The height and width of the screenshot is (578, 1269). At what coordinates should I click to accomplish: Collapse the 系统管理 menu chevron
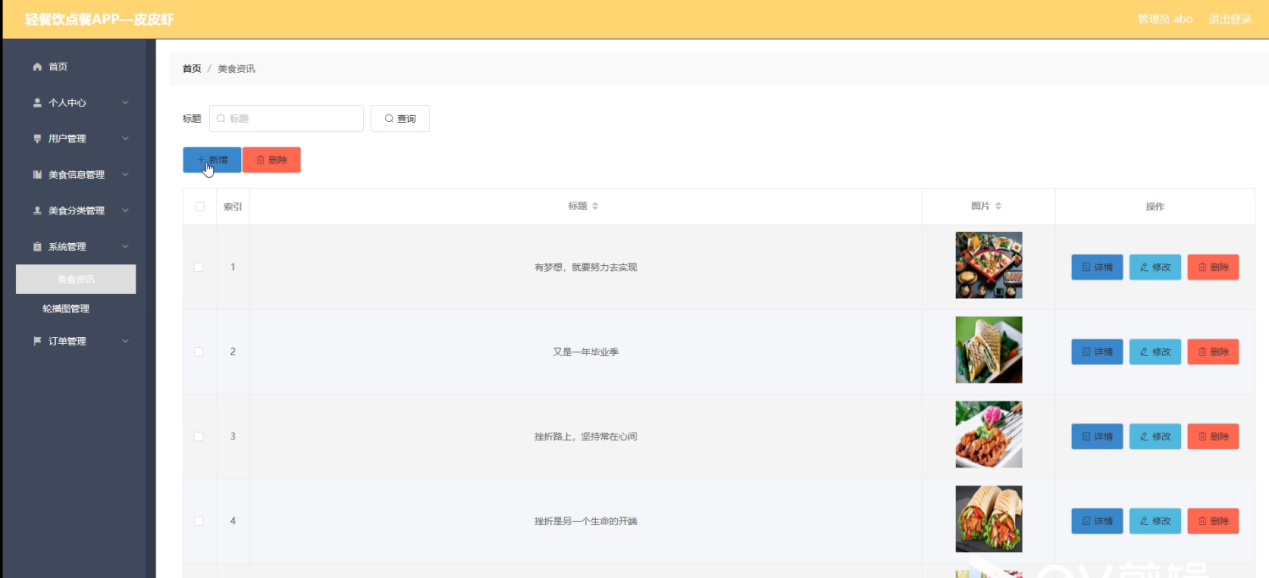coord(125,247)
